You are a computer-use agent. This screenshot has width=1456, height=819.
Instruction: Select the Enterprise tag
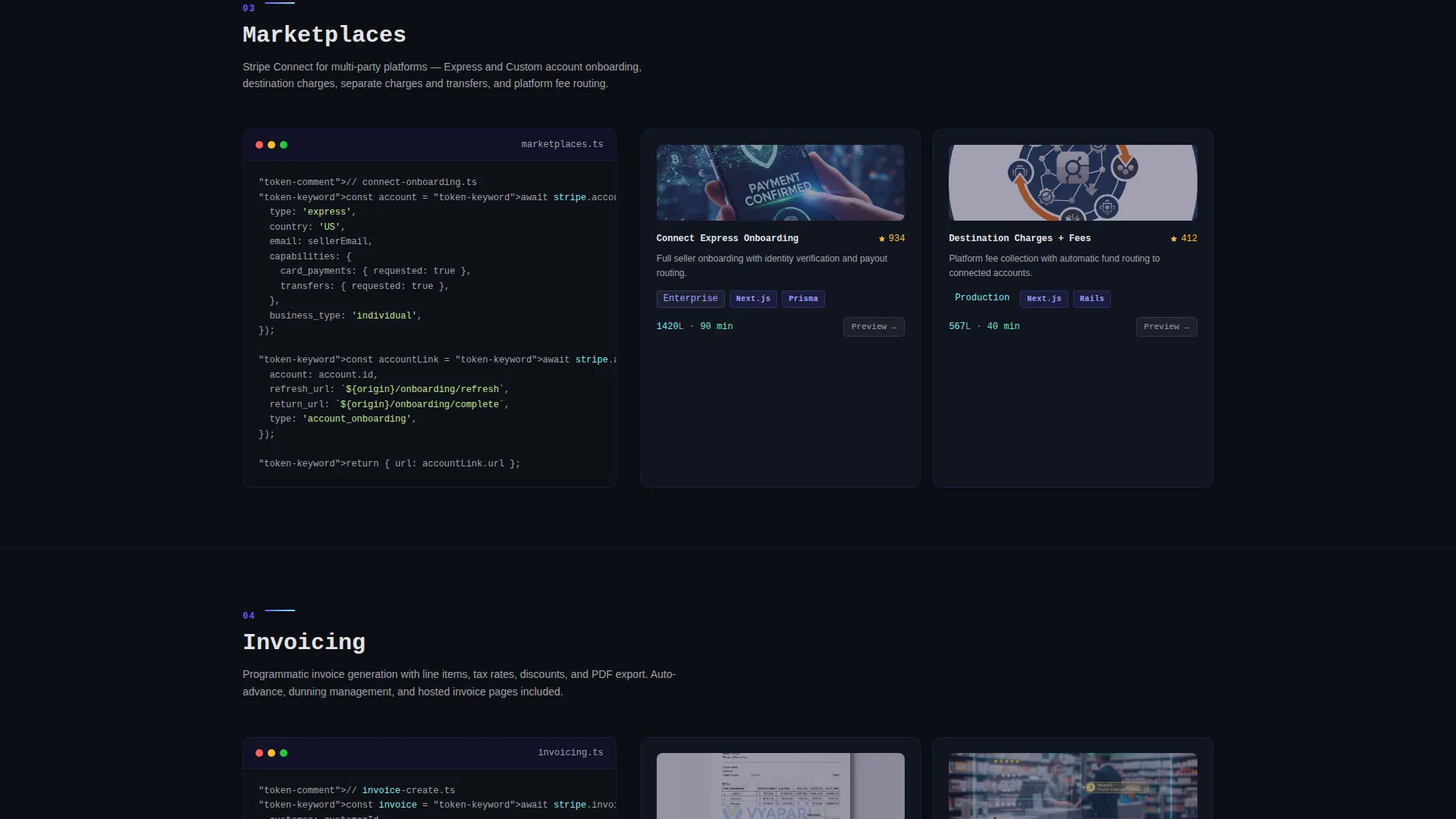[x=690, y=299]
